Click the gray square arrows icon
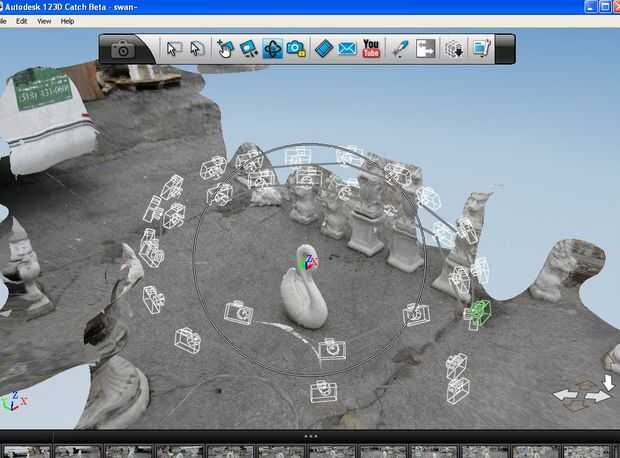This screenshot has height=458, width=620. click(425, 49)
